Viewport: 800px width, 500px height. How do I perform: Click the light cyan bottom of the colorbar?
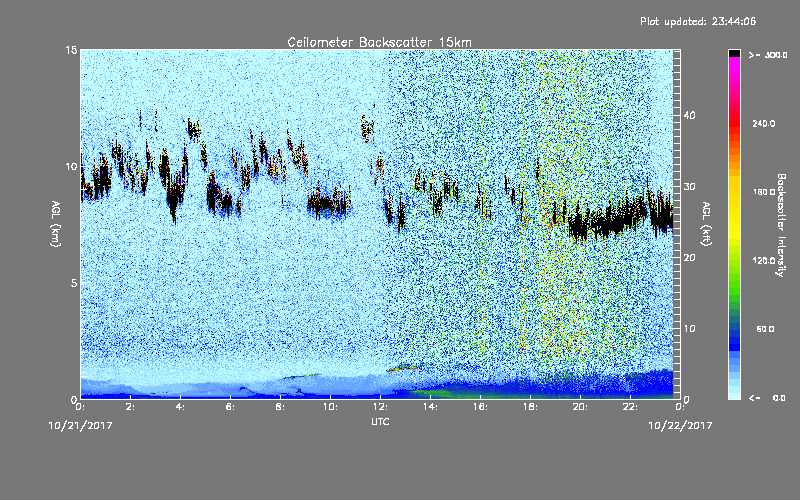coord(734,393)
